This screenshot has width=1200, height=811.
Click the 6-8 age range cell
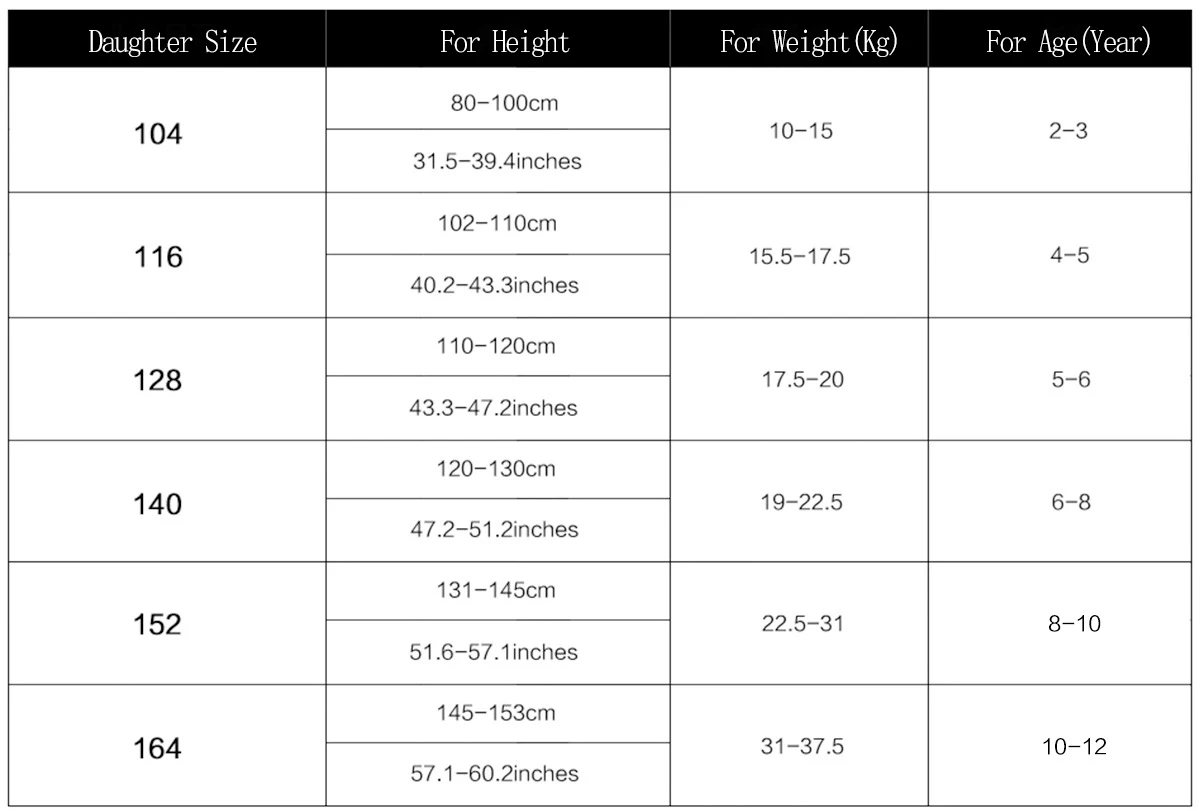[1069, 501]
